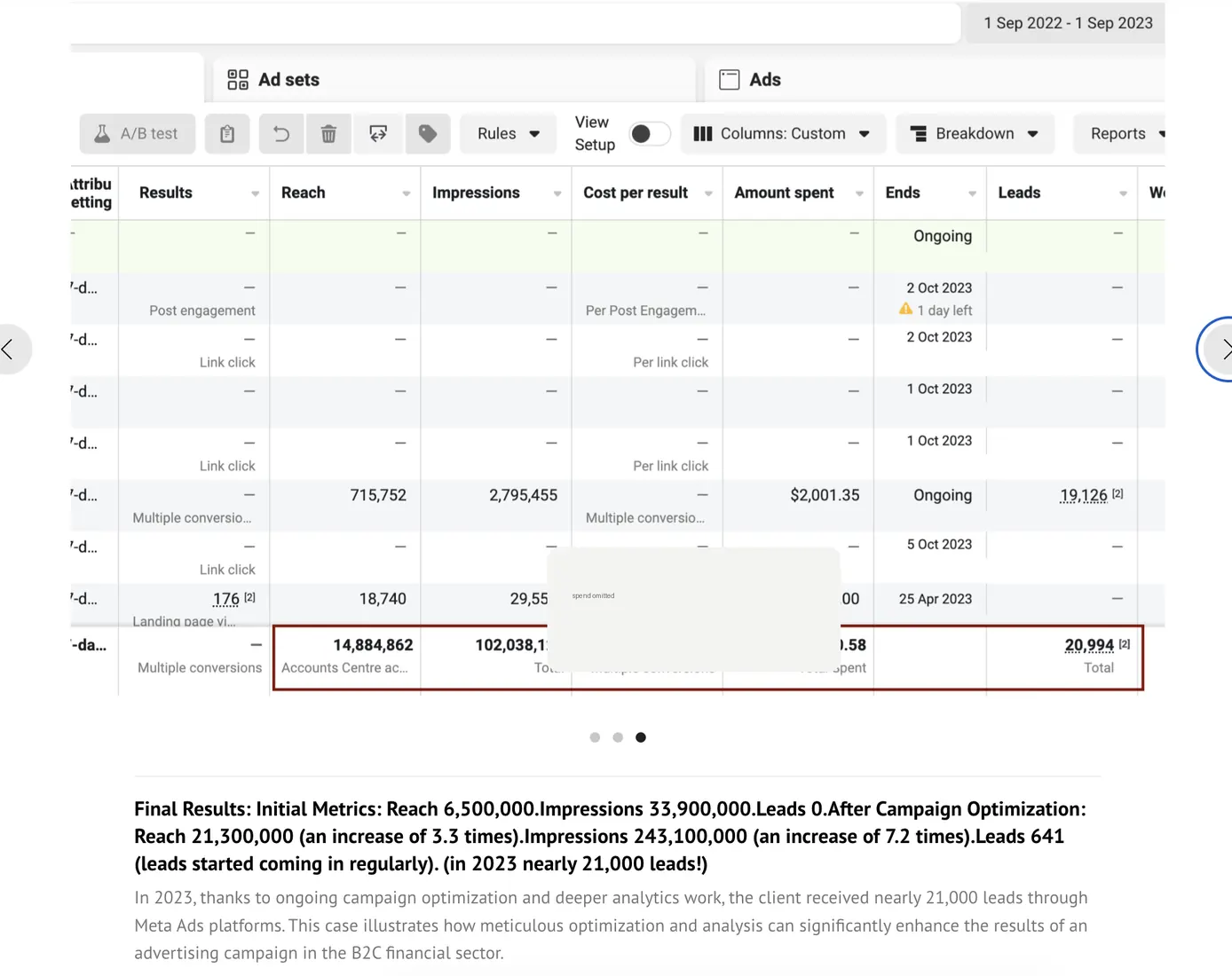Click the clipboard duplicate icon in toolbar
The height and width of the screenshot is (976, 1232).
pyautogui.click(x=227, y=134)
